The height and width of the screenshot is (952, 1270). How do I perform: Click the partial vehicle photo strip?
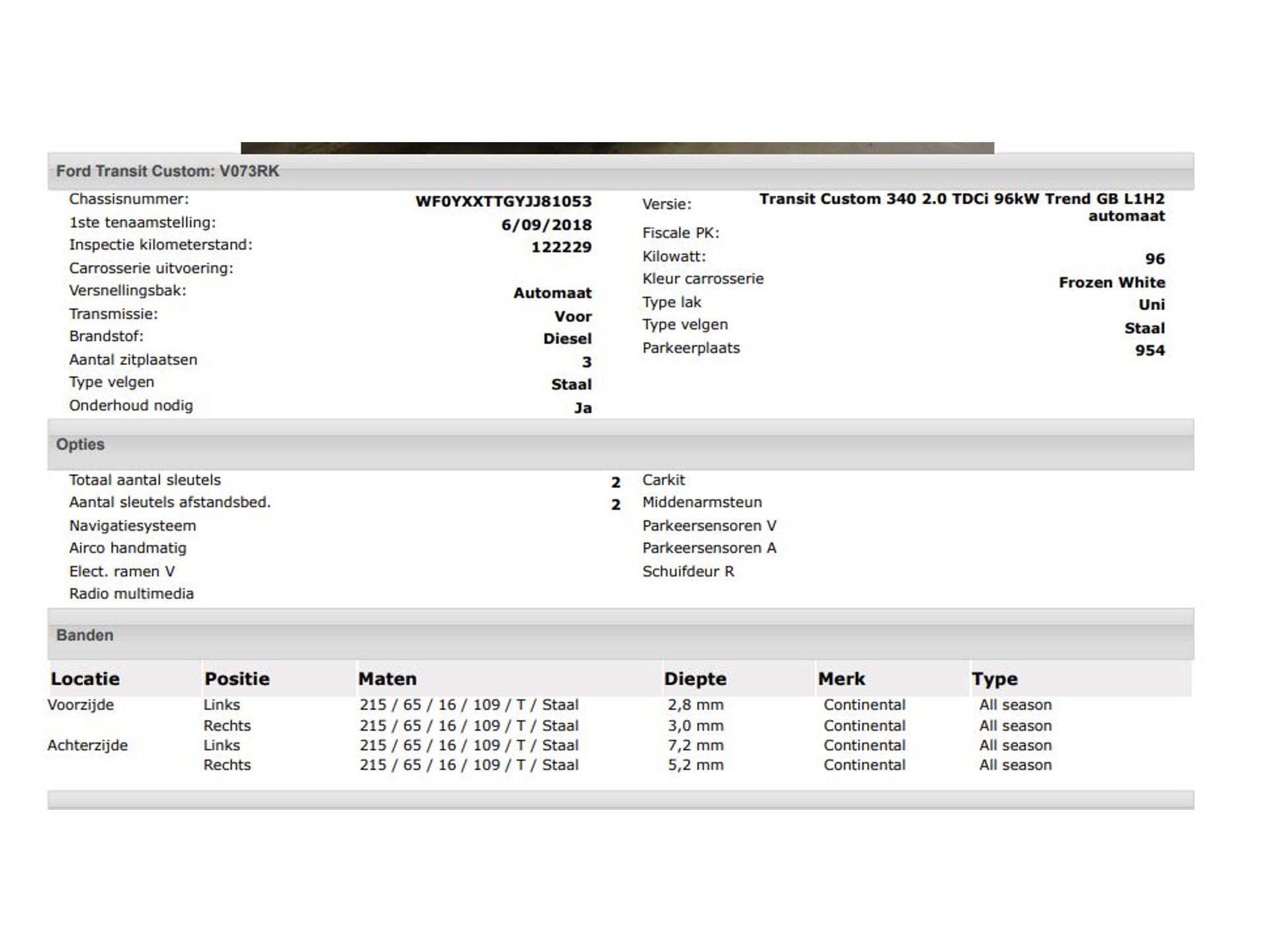(616, 148)
